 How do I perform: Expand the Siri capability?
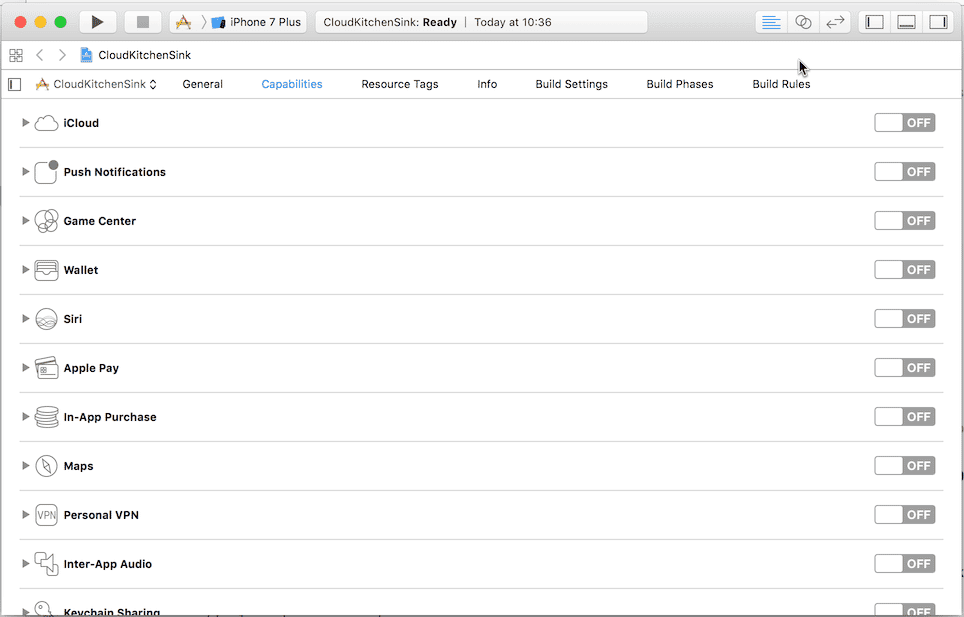(x=25, y=318)
